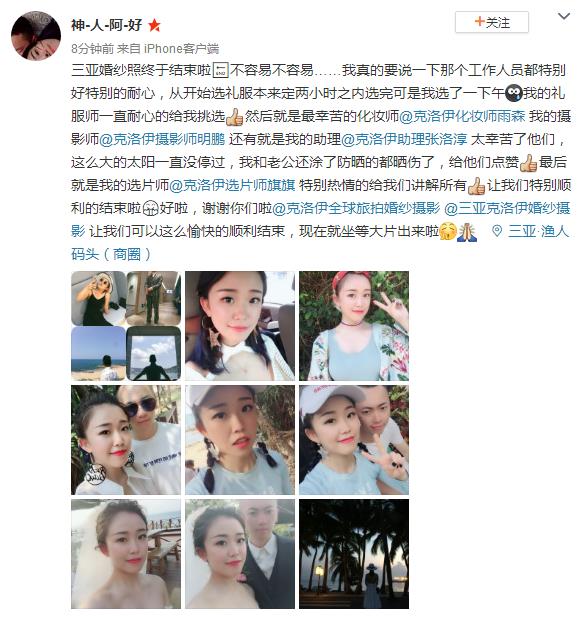584x617 pixels.
Task: Click the iPhone客户端 source link
Action: [x=181, y=48]
